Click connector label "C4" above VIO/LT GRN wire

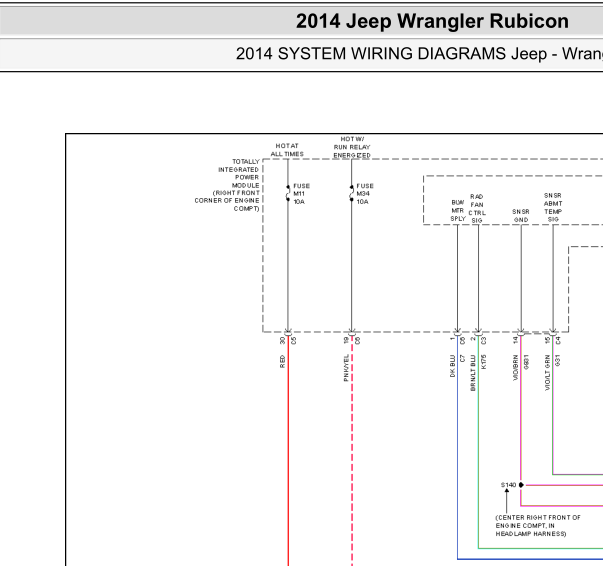(558, 340)
